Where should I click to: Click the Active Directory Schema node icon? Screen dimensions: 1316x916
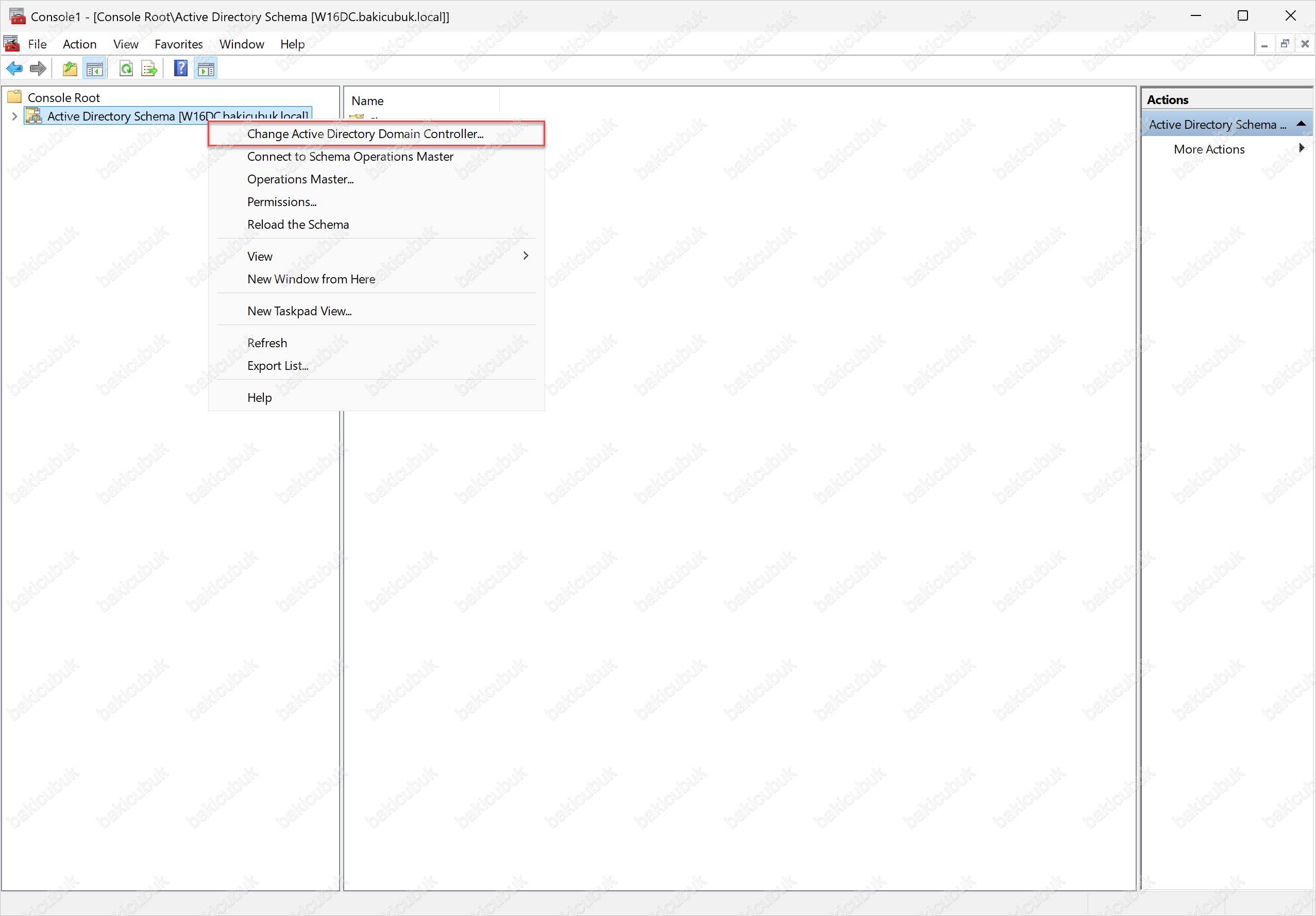[34, 116]
